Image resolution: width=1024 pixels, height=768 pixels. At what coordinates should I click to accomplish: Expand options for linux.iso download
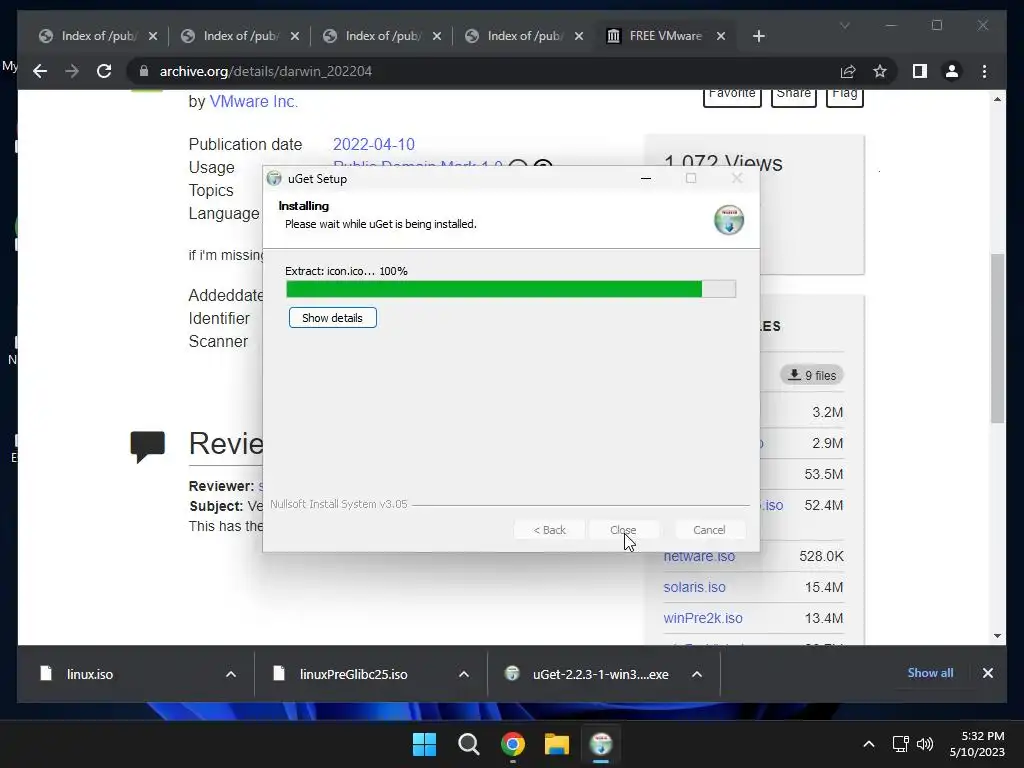231,674
